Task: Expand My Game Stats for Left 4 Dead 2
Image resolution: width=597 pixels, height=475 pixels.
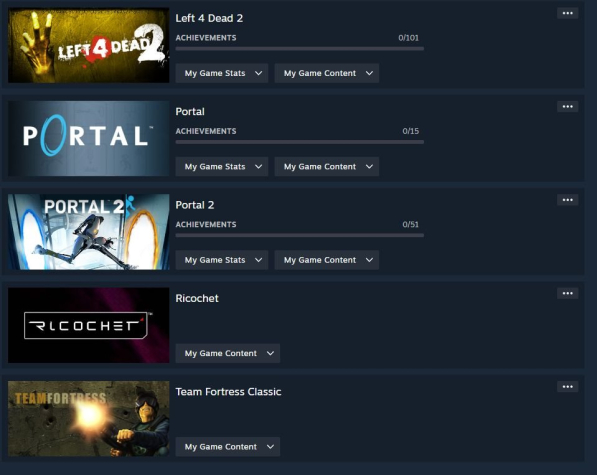Action: [x=222, y=73]
